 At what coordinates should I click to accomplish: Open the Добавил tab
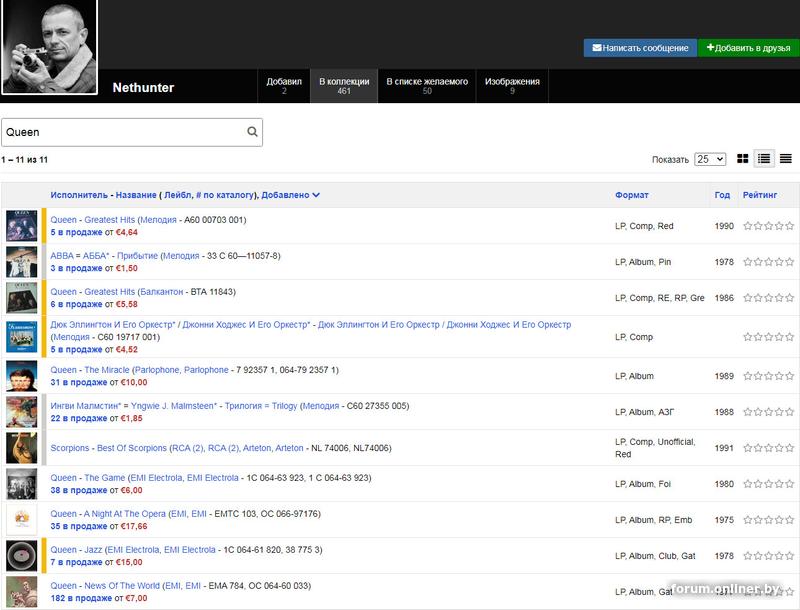point(284,86)
